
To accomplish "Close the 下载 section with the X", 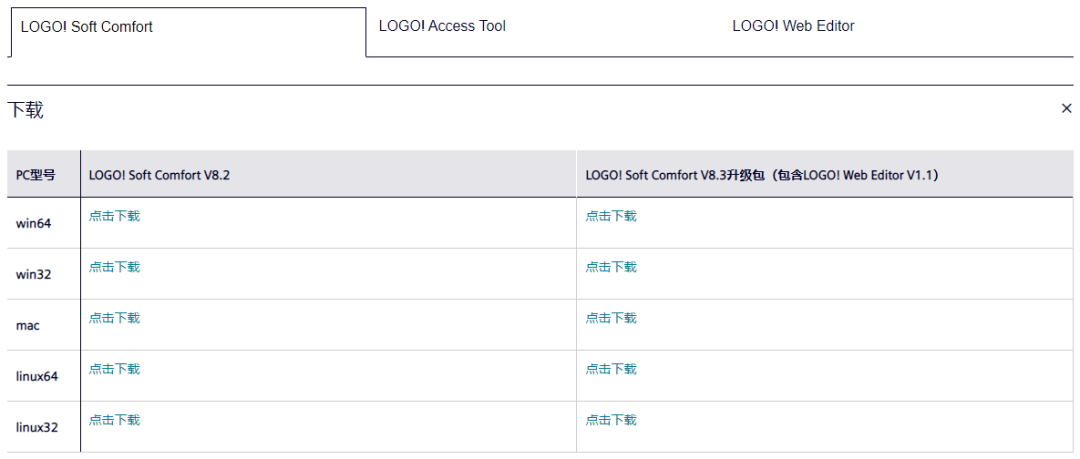I will point(1066,108).
